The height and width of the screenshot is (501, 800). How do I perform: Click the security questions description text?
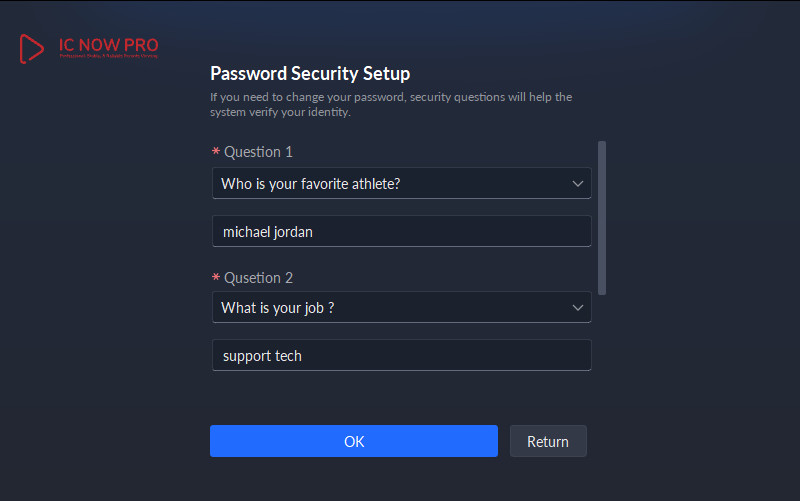[x=390, y=104]
